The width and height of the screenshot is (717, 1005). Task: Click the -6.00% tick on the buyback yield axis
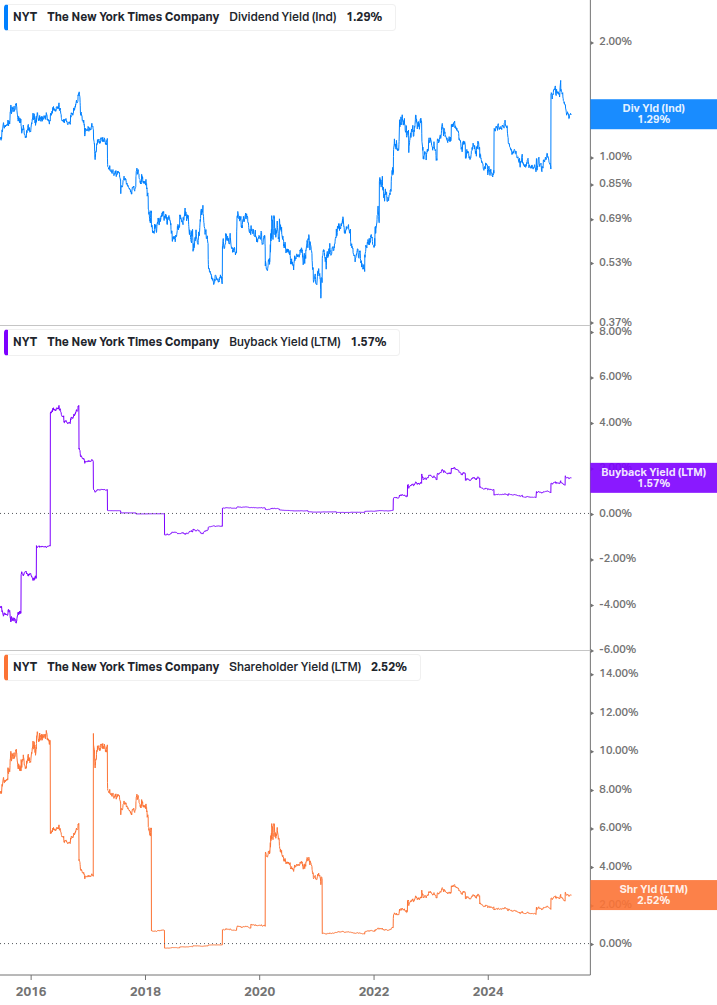point(617,650)
